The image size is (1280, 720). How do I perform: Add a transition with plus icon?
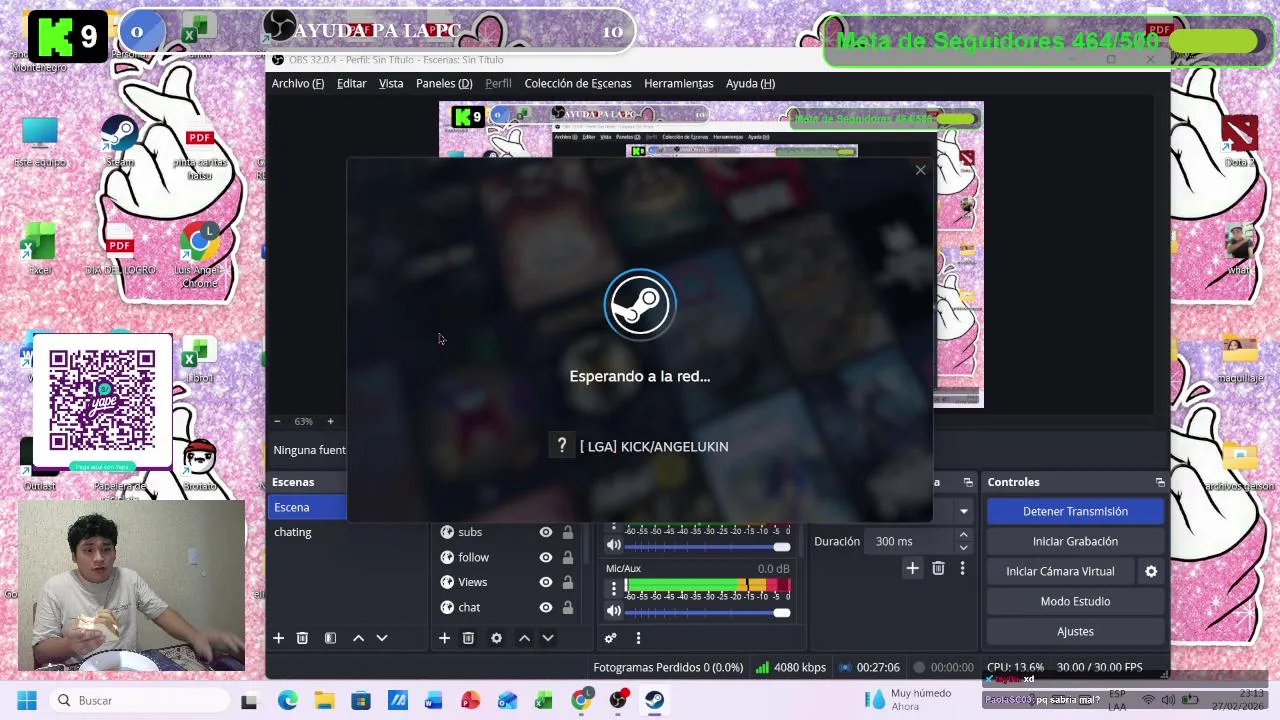[912, 568]
